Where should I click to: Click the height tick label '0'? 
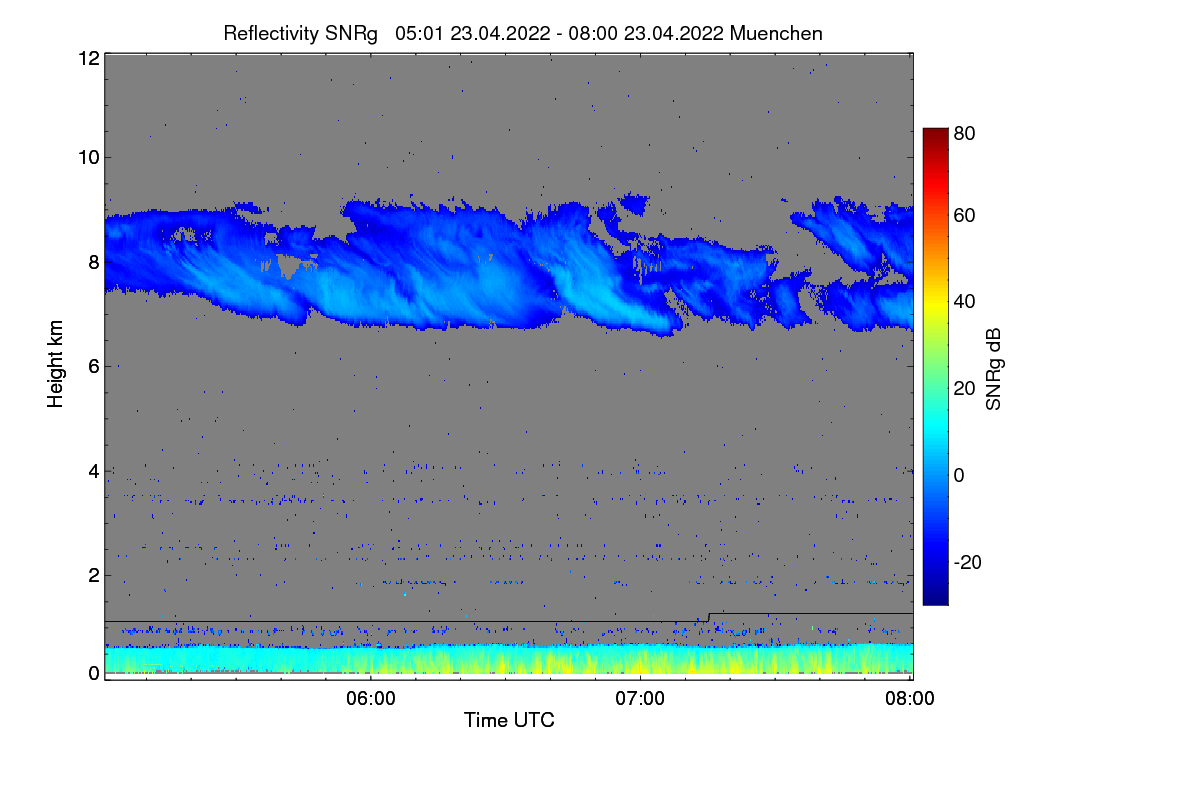[x=93, y=673]
